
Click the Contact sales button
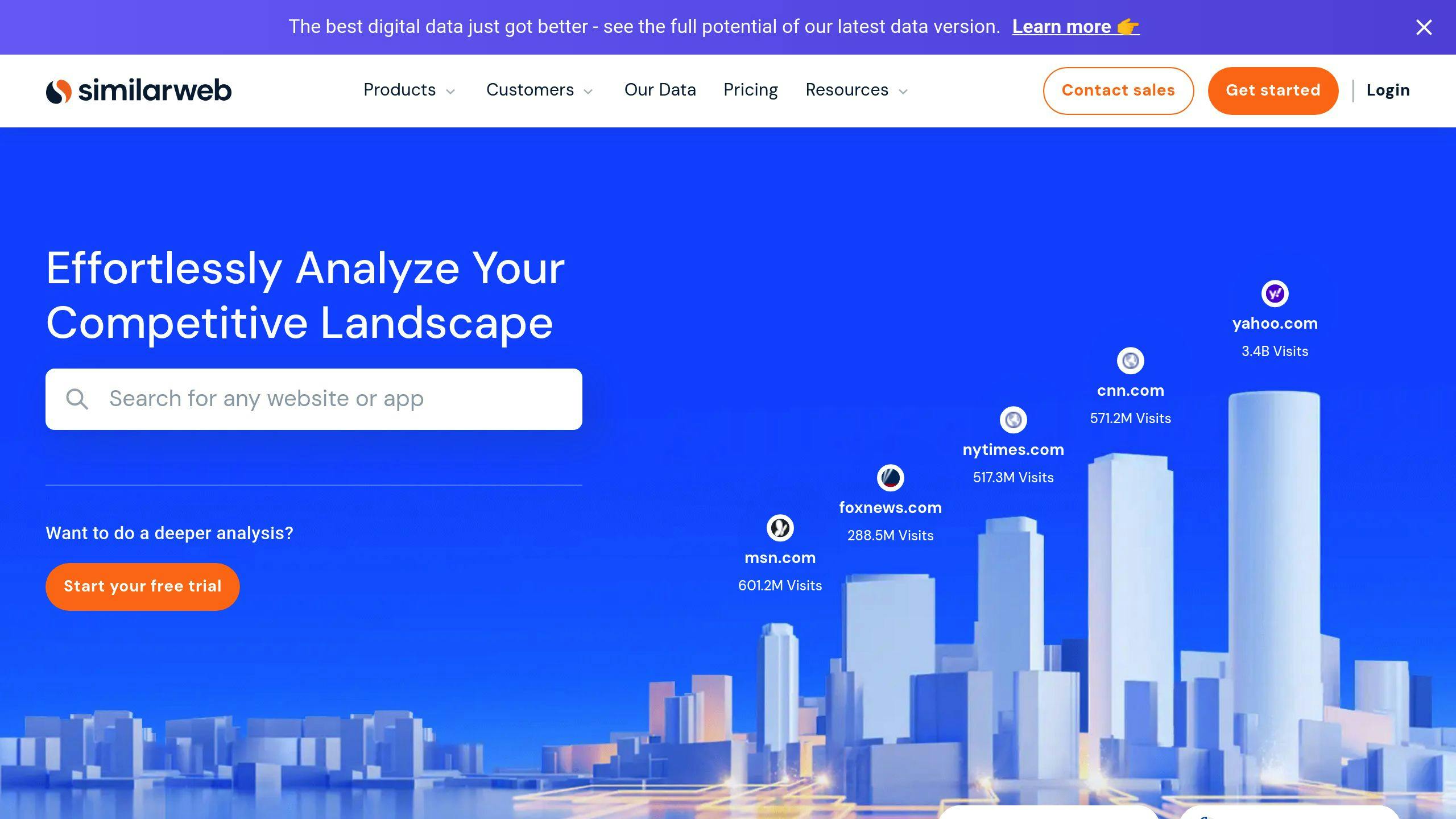coord(1118,90)
